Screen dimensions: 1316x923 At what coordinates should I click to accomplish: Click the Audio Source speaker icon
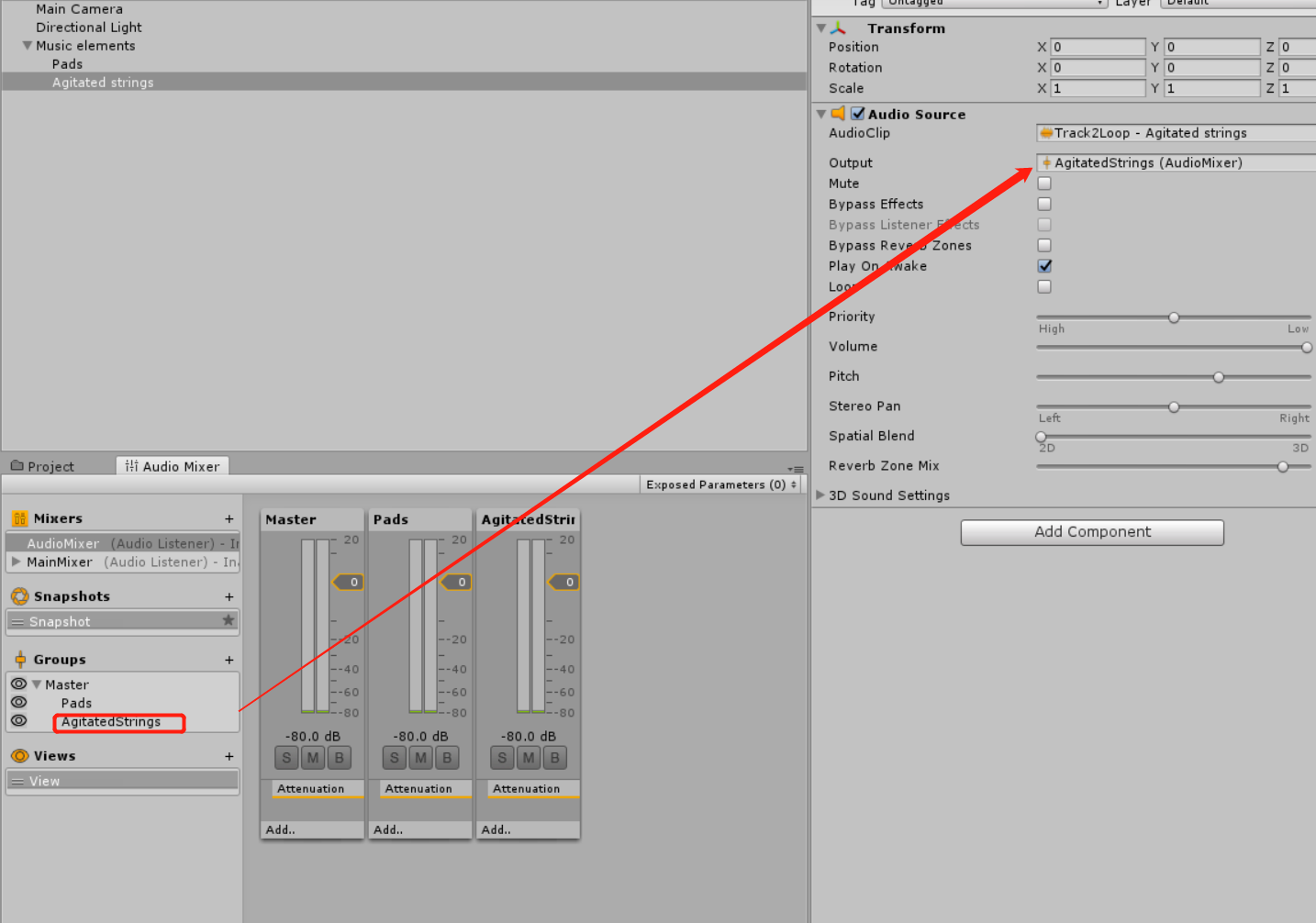point(838,114)
